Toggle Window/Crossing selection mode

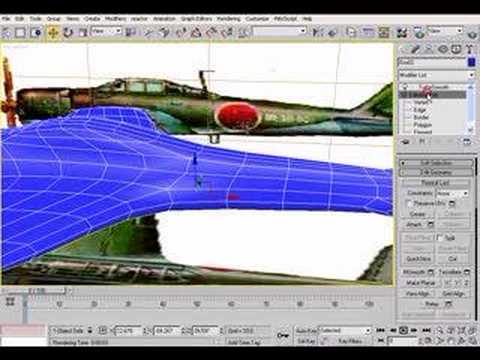pyautogui.click(x=36, y=32)
